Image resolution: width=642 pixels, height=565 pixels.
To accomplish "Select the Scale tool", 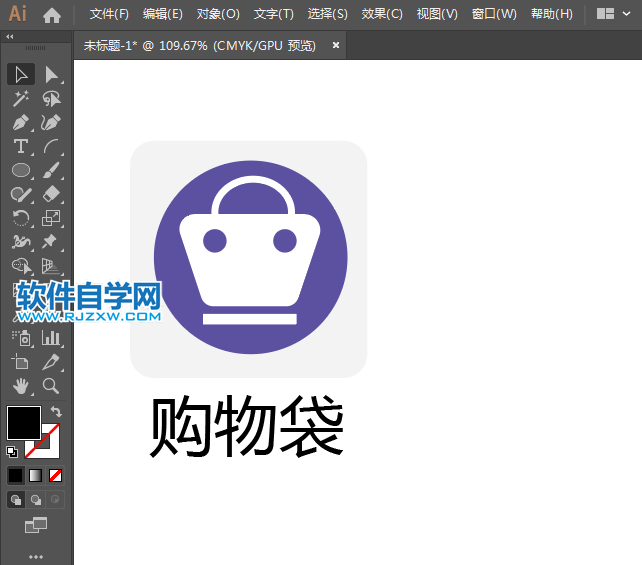I will coord(51,218).
